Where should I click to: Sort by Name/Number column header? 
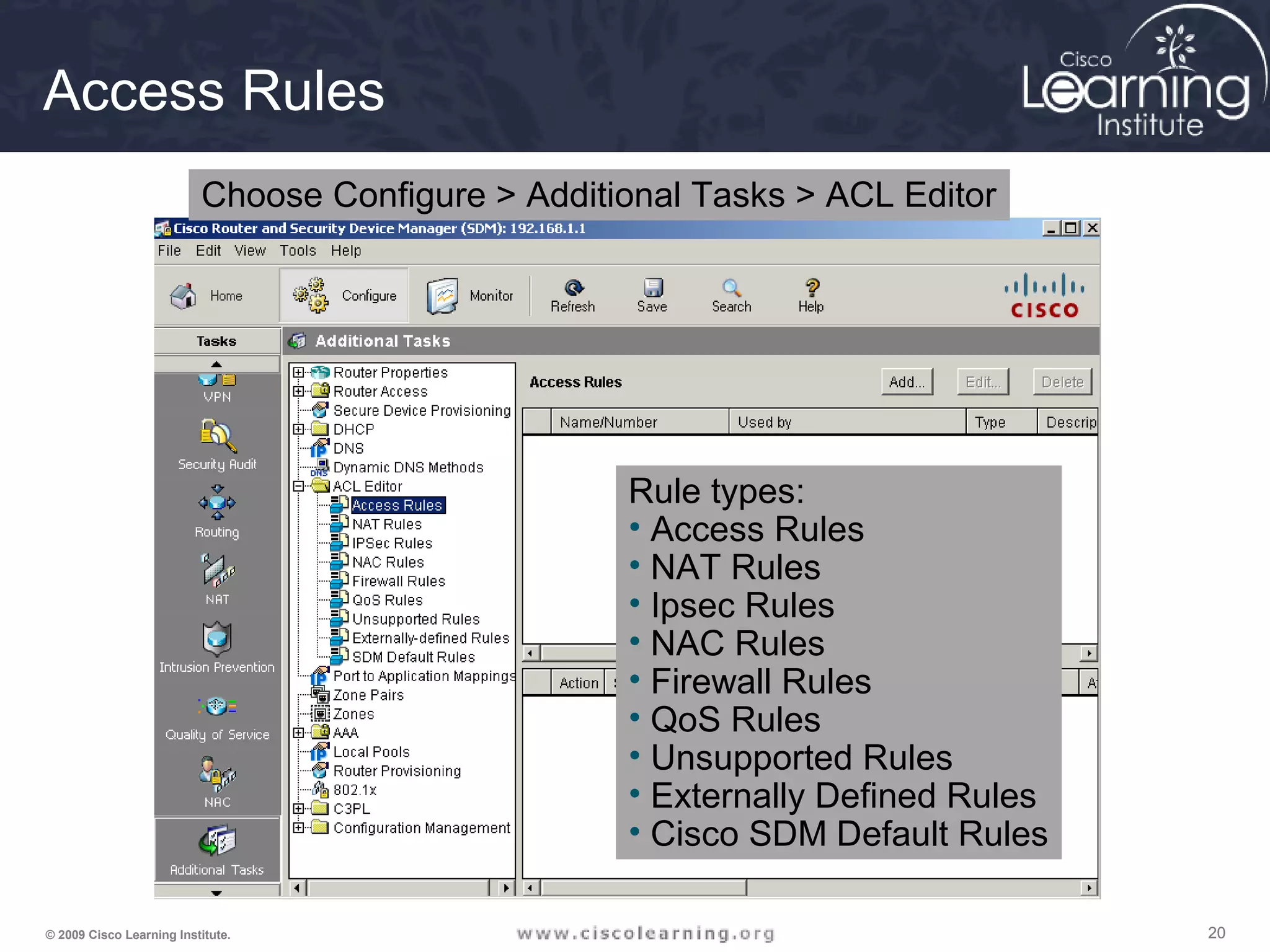click(640, 422)
